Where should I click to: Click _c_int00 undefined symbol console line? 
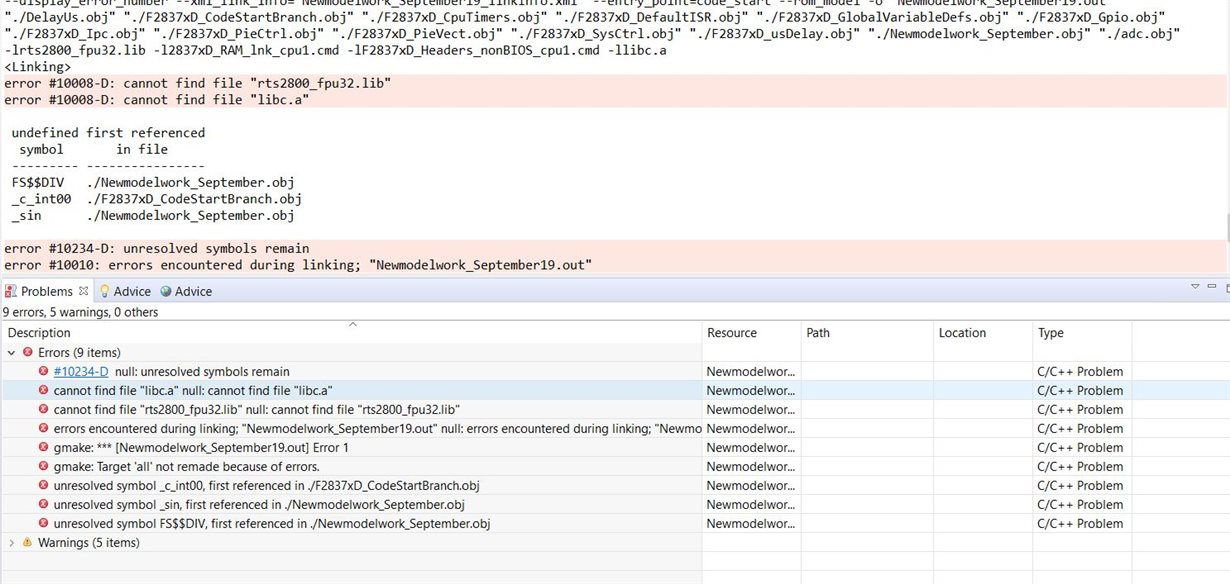(157, 199)
